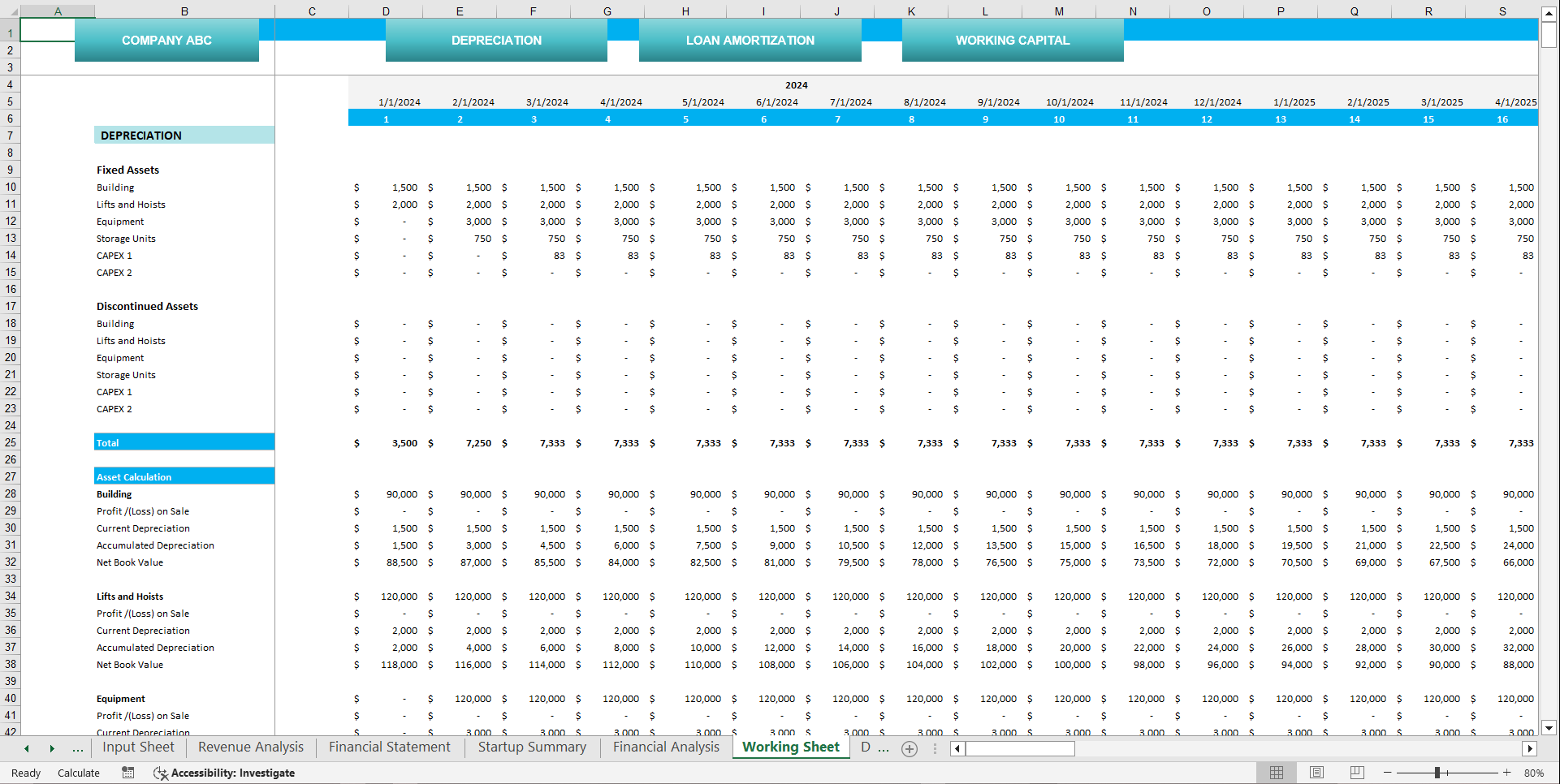Image resolution: width=1560 pixels, height=784 pixels.
Task: Click Calculate in the status bar
Action: [78, 773]
